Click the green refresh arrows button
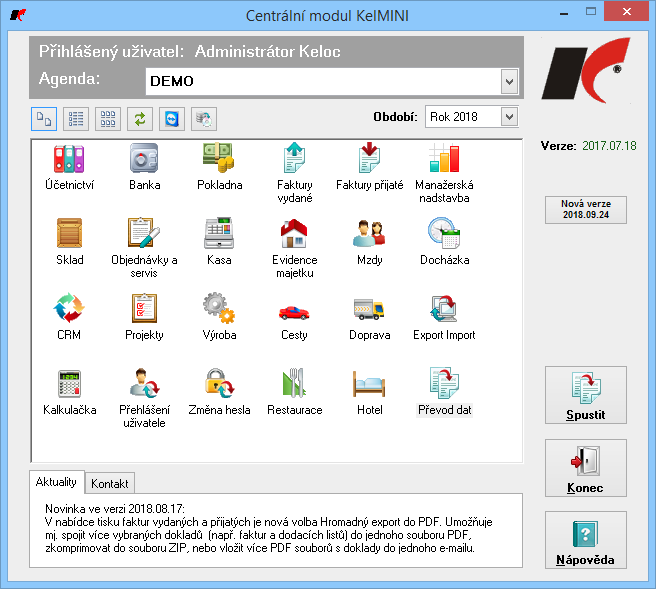 [140, 119]
